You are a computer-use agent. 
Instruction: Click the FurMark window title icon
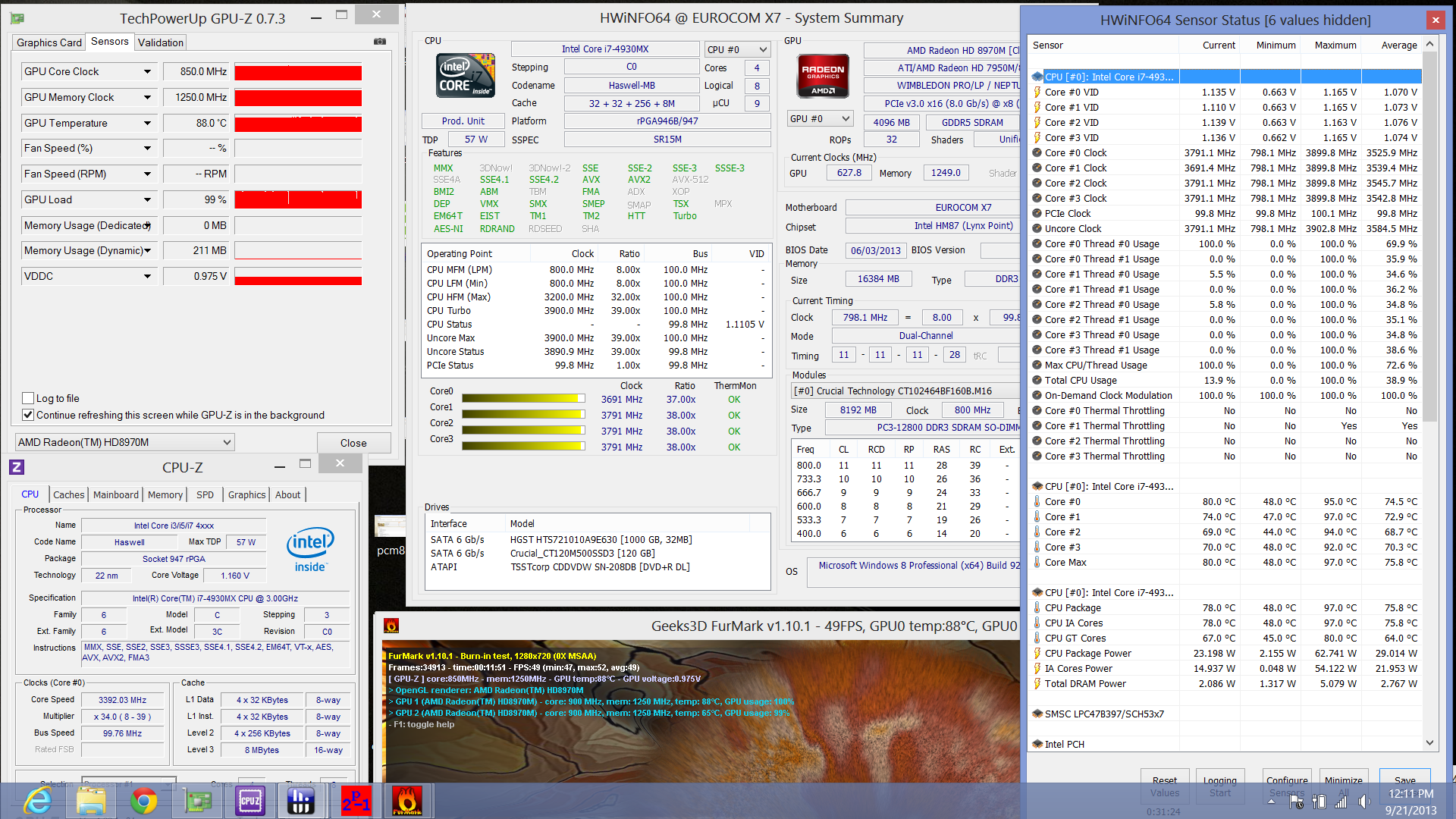click(x=391, y=626)
